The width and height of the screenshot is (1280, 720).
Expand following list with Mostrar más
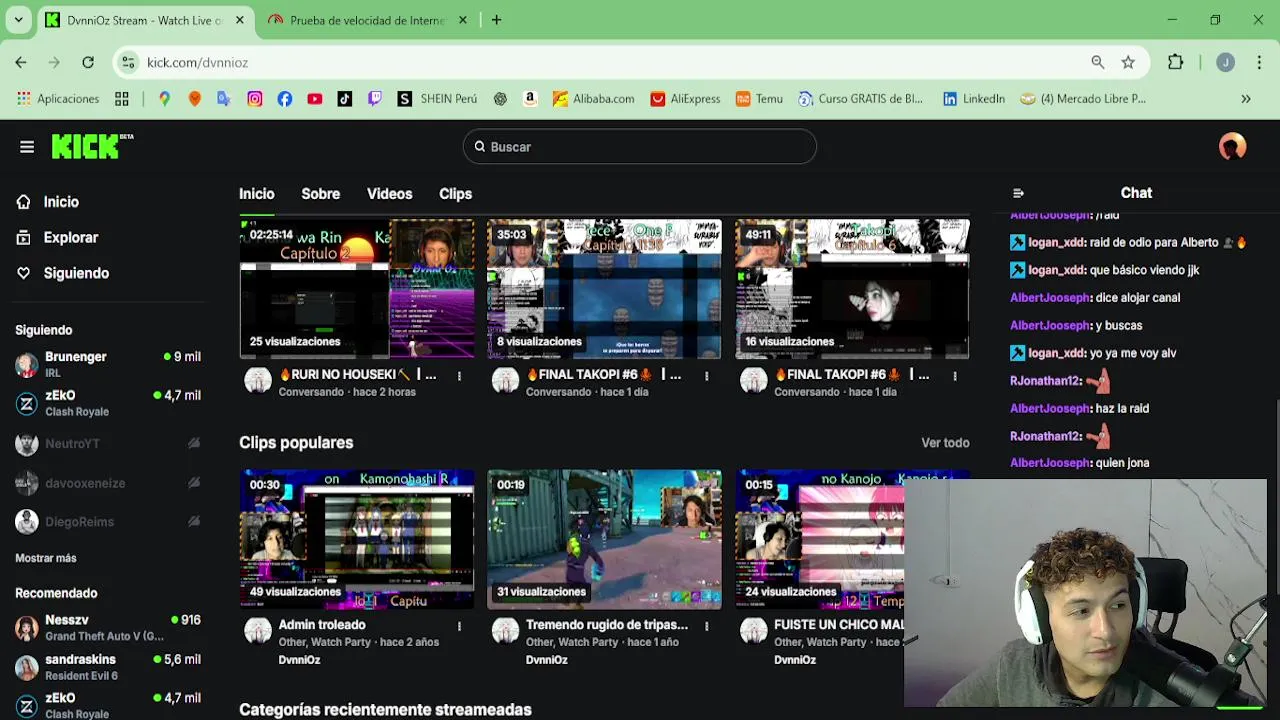tap(46, 558)
